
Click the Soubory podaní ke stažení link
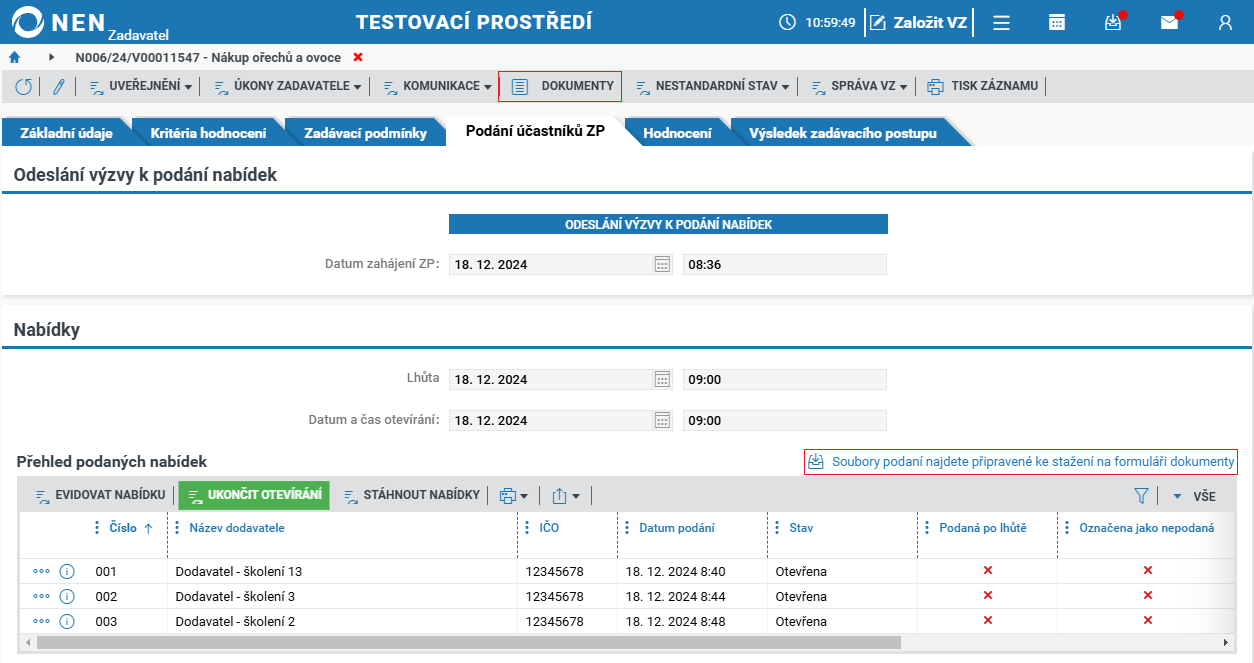pyautogui.click(x=1021, y=461)
